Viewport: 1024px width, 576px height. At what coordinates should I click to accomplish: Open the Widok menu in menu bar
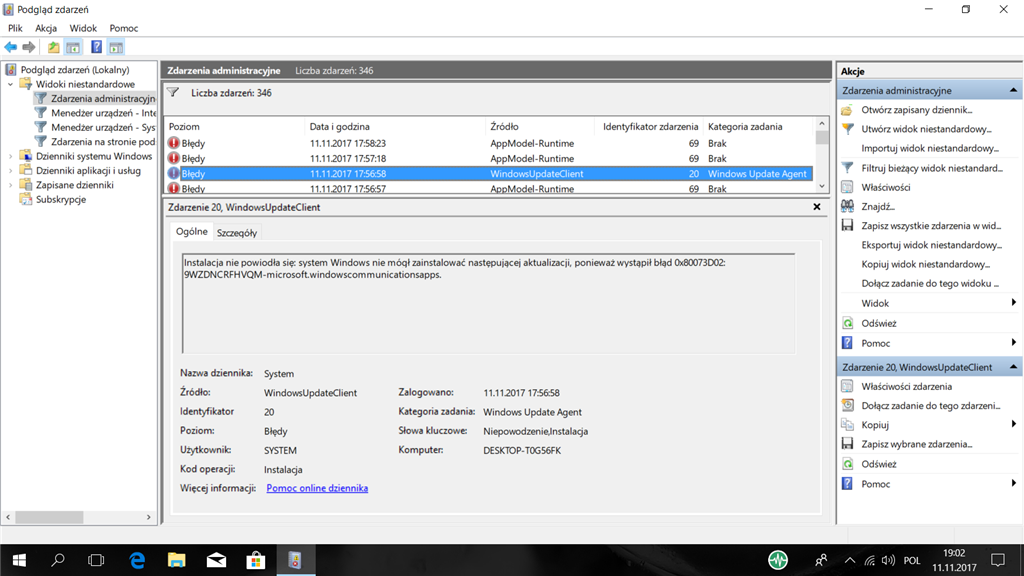(83, 28)
